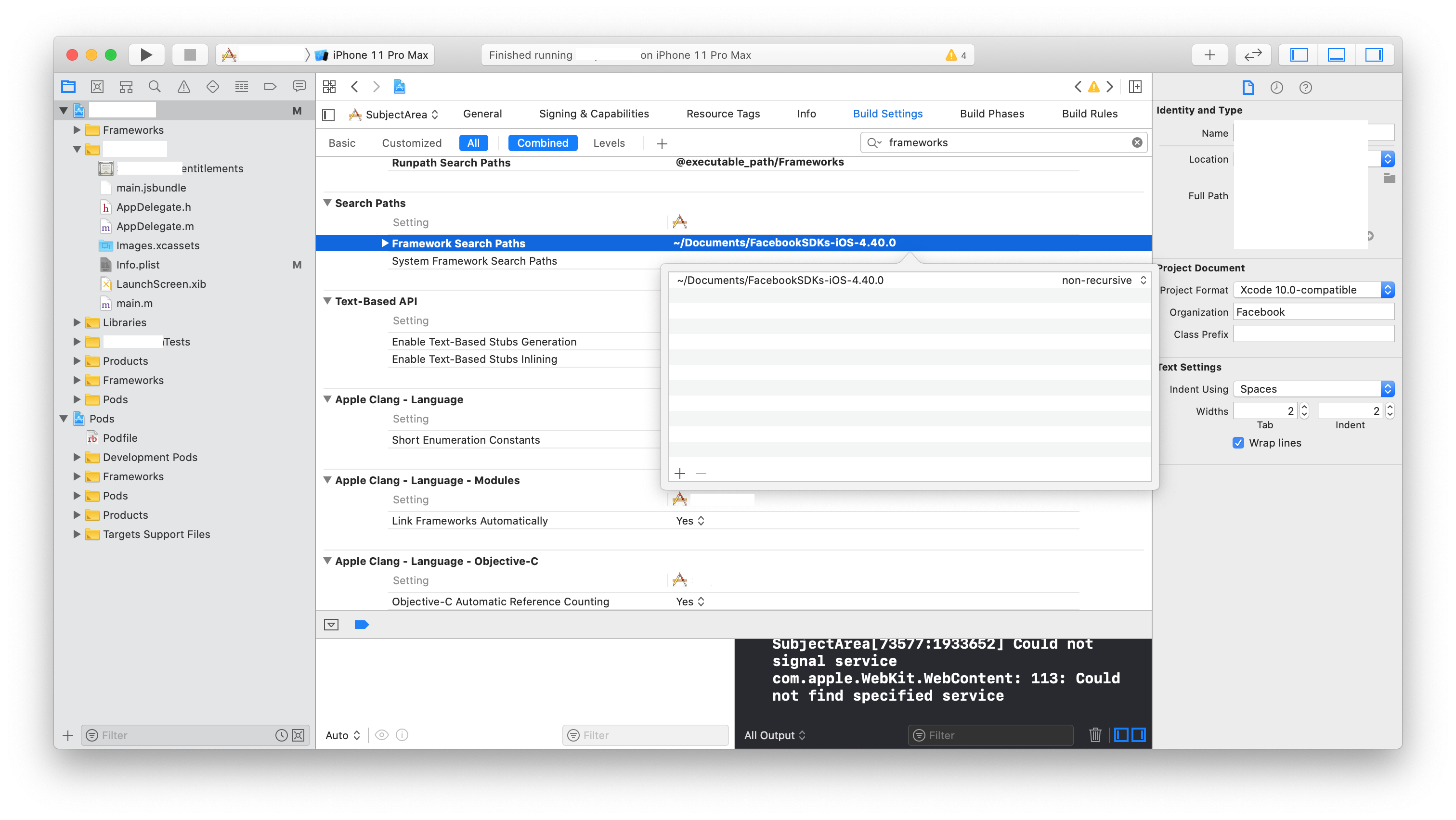Expand the Libraries folder

77,322
